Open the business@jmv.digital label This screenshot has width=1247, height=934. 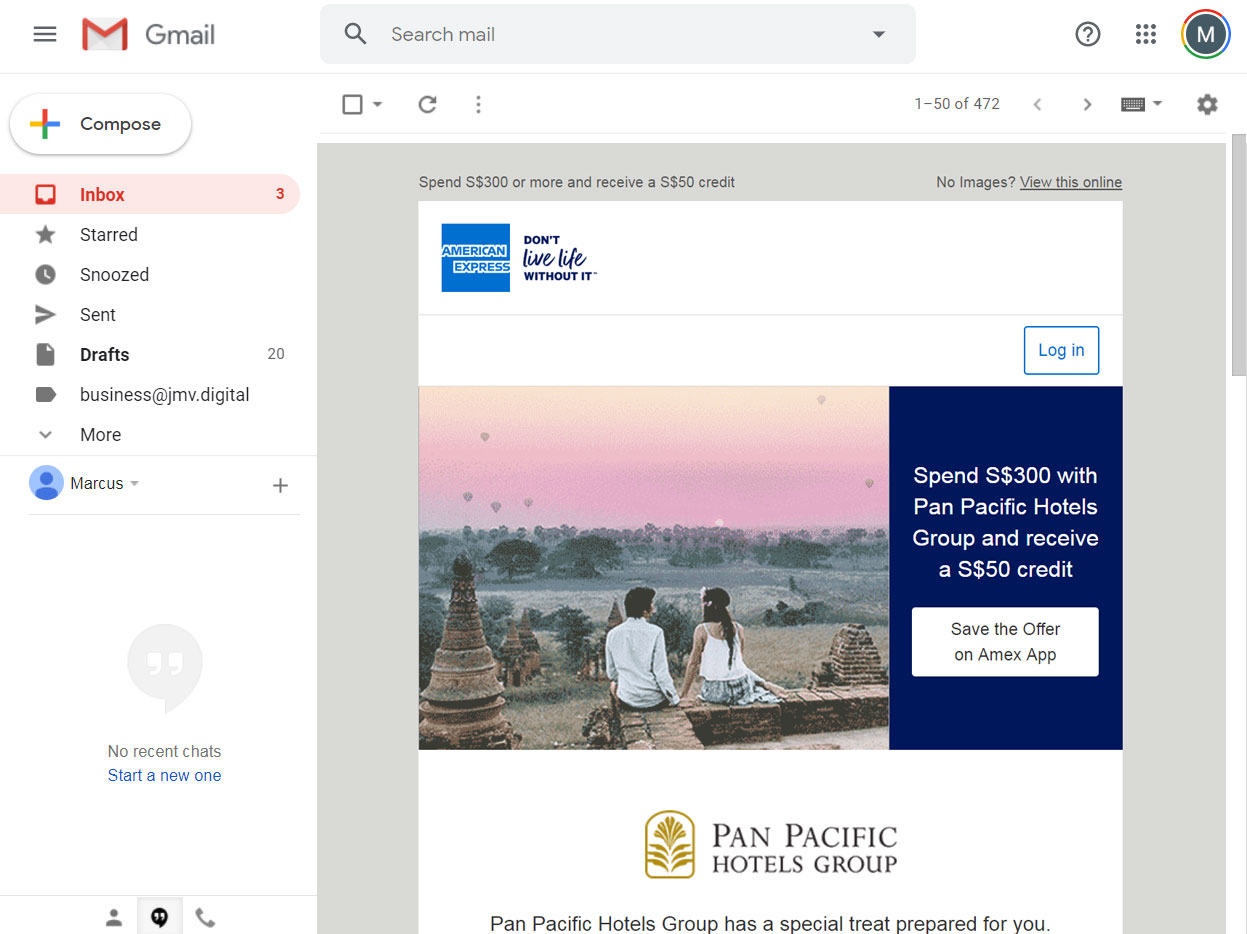coord(150,394)
